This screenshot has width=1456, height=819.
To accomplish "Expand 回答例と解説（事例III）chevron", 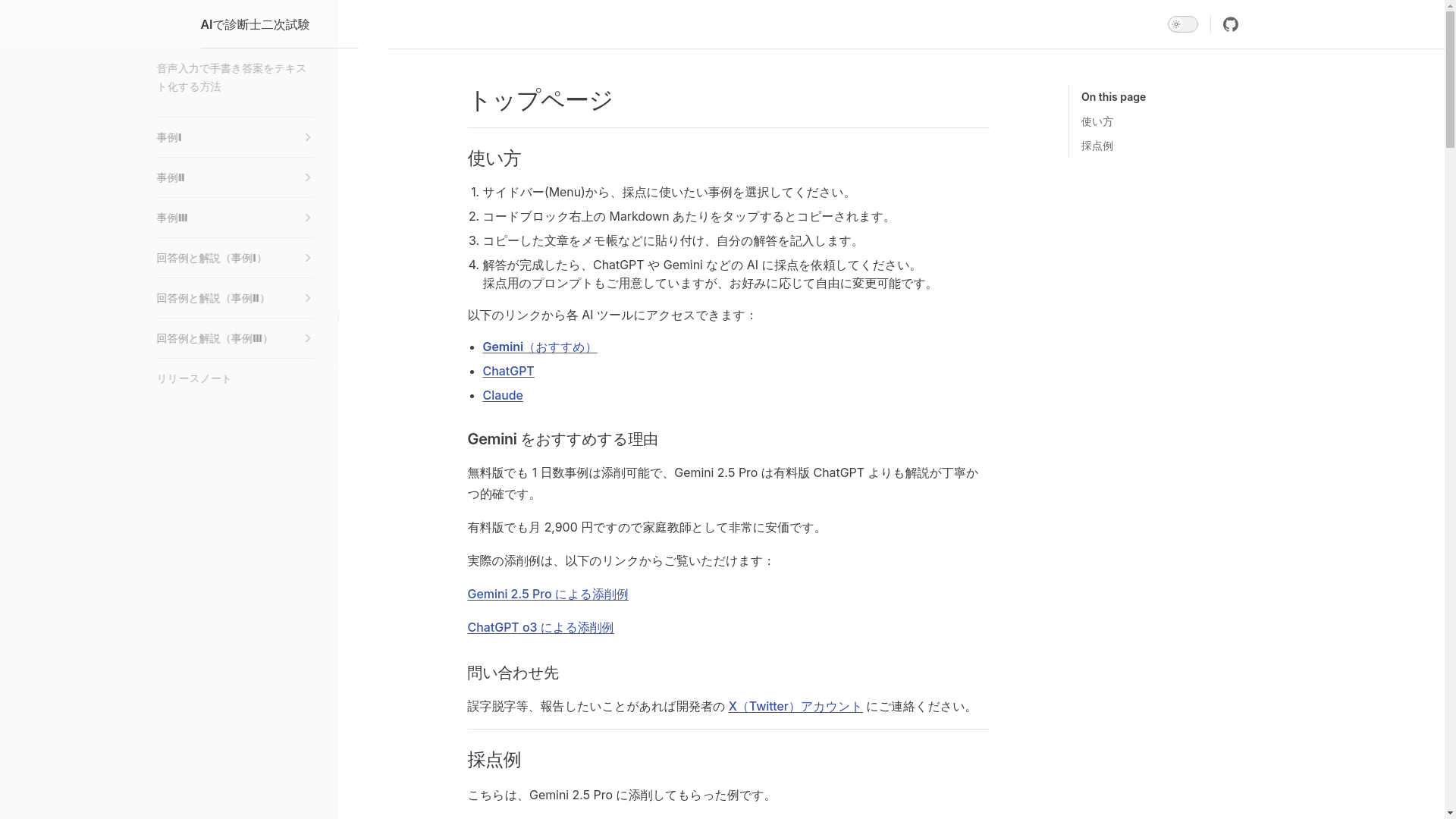I will coord(308,338).
